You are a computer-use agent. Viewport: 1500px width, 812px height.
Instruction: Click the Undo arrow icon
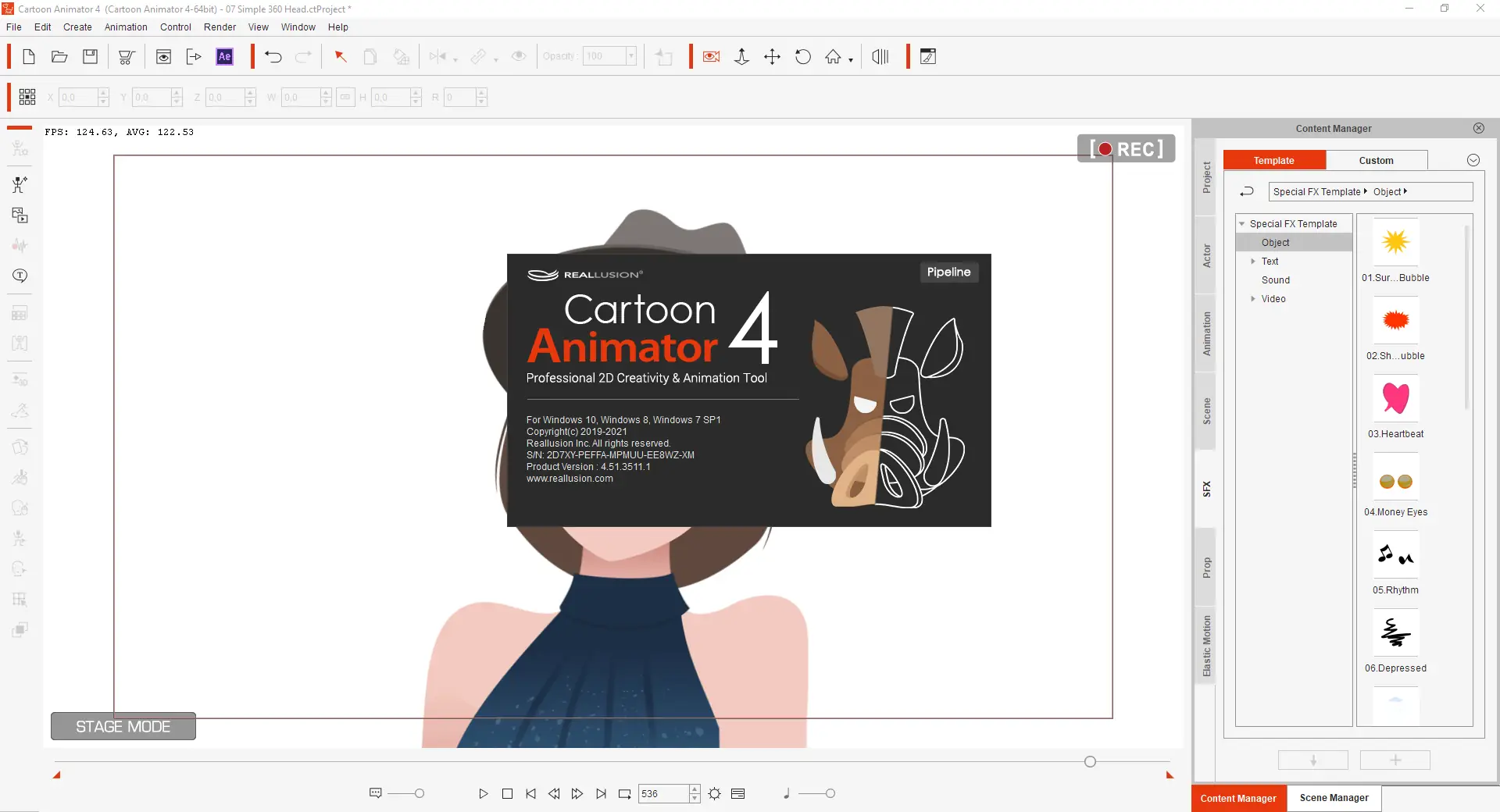pos(273,56)
